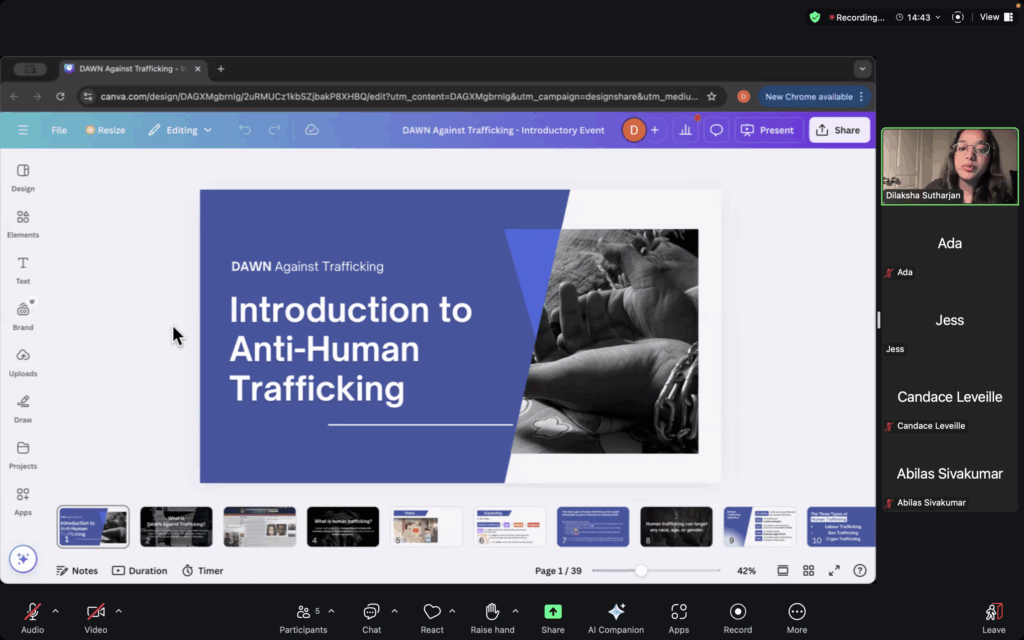Open the Elements panel in Canva sidebar

coord(22,223)
